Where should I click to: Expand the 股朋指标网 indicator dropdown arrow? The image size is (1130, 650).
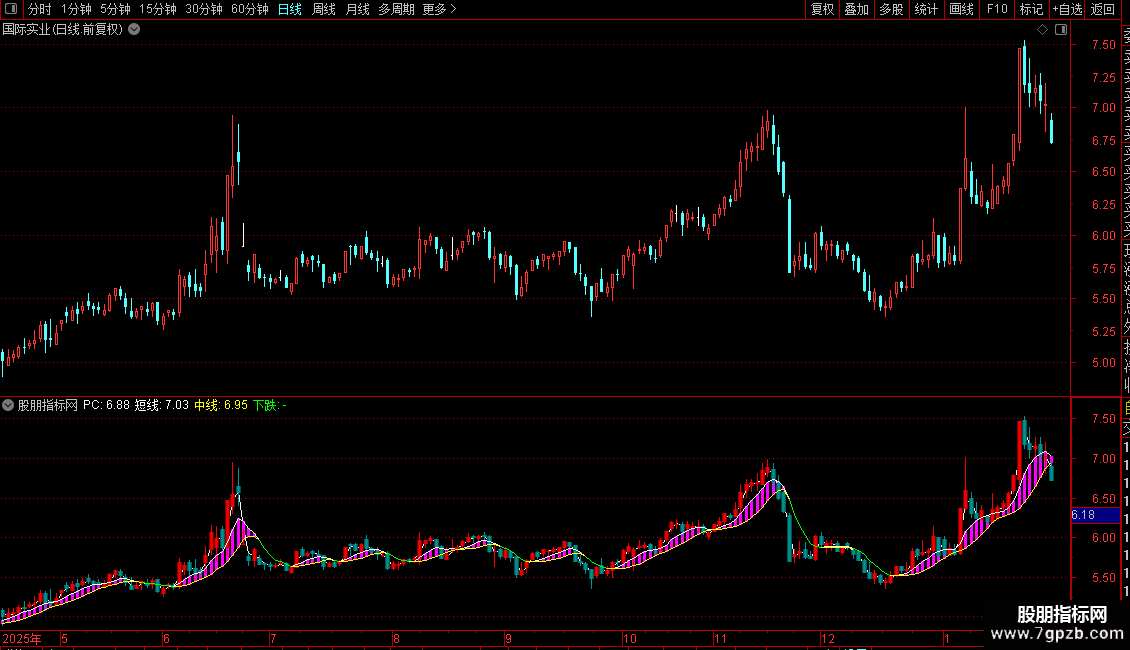[x=8, y=406]
